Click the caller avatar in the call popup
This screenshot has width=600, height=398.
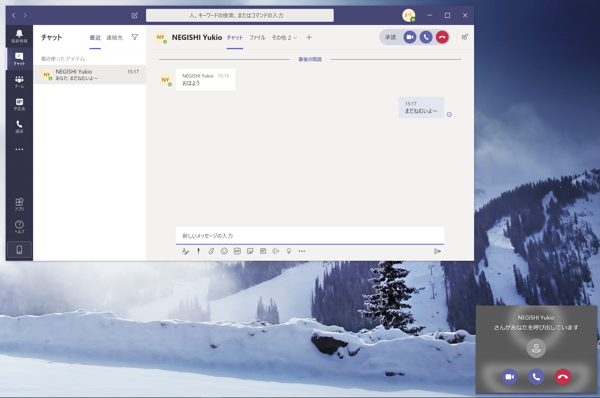coord(536,348)
